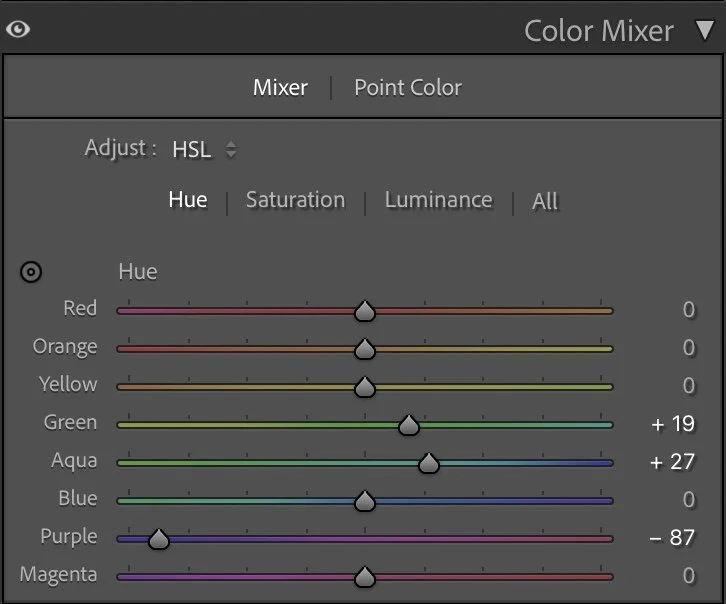Screen dimensions: 726x604
Task: Click the Red hue slider handle
Action: tap(365, 311)
